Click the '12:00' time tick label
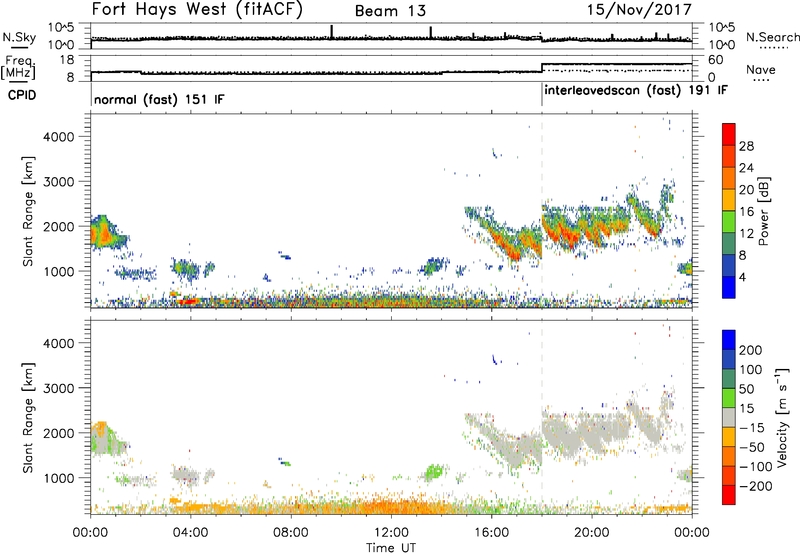 coord(391,533)
